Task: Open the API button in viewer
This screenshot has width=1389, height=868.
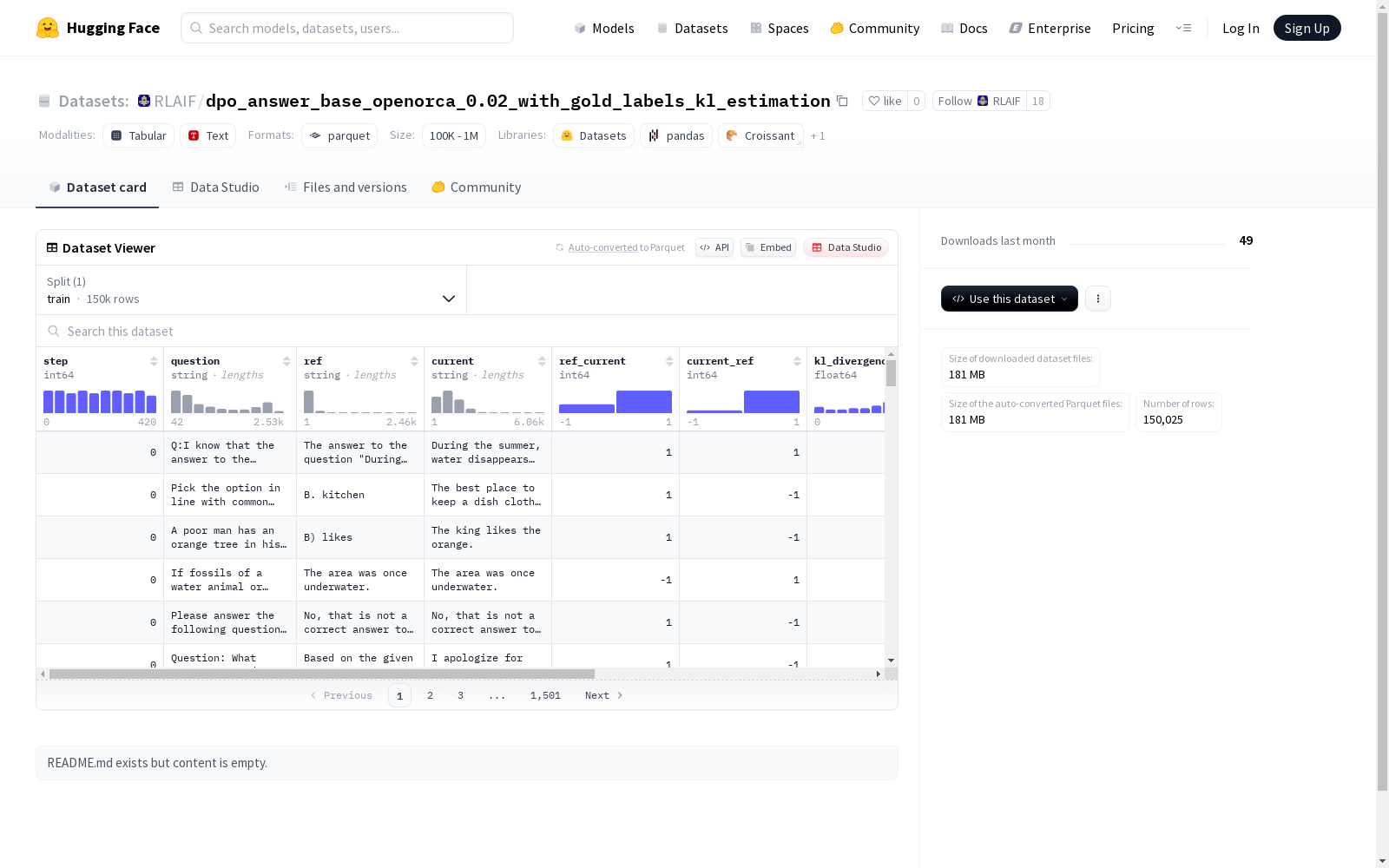Action: point(714,247)
